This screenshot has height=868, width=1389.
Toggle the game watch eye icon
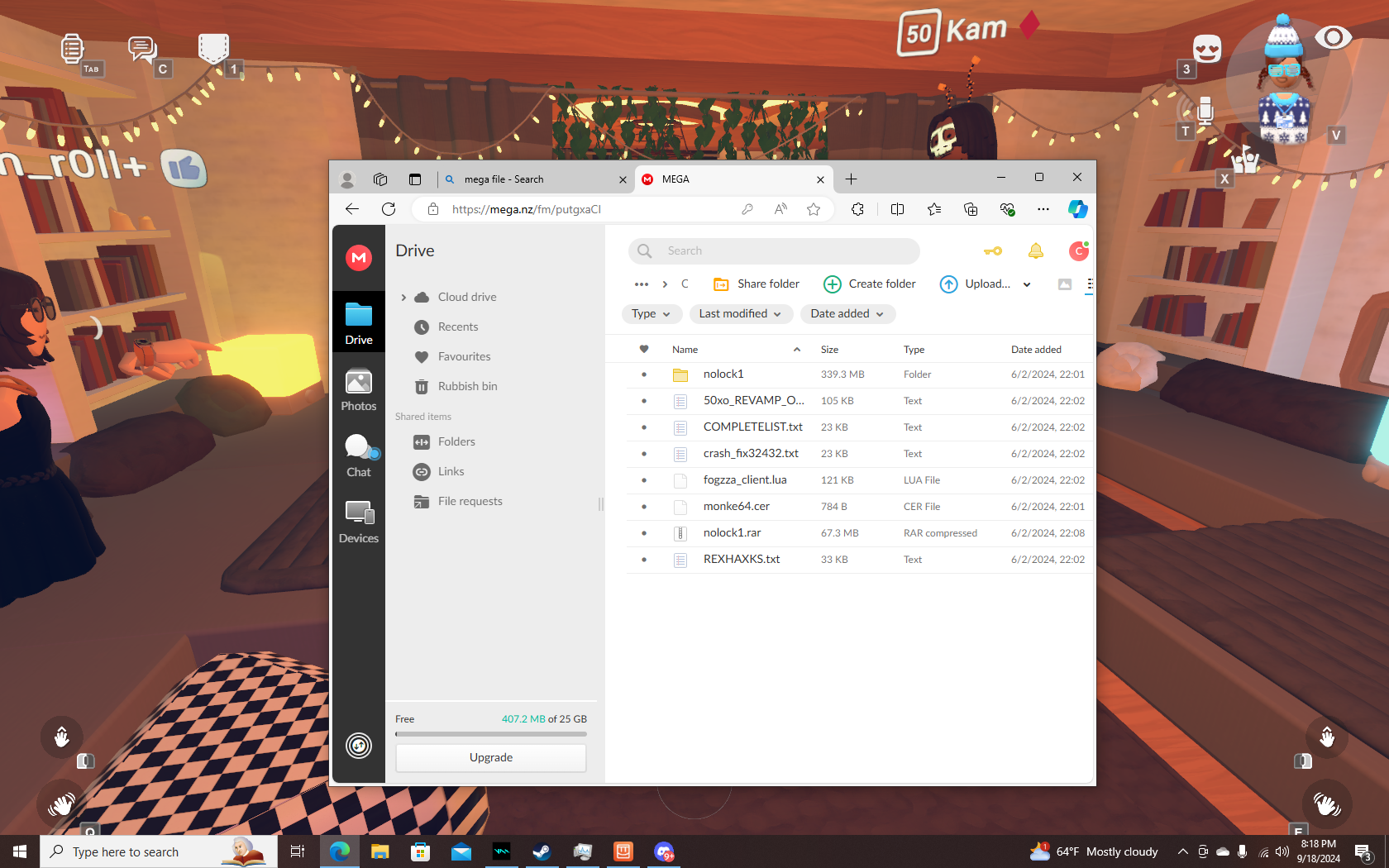click(x=1333, y=37)
